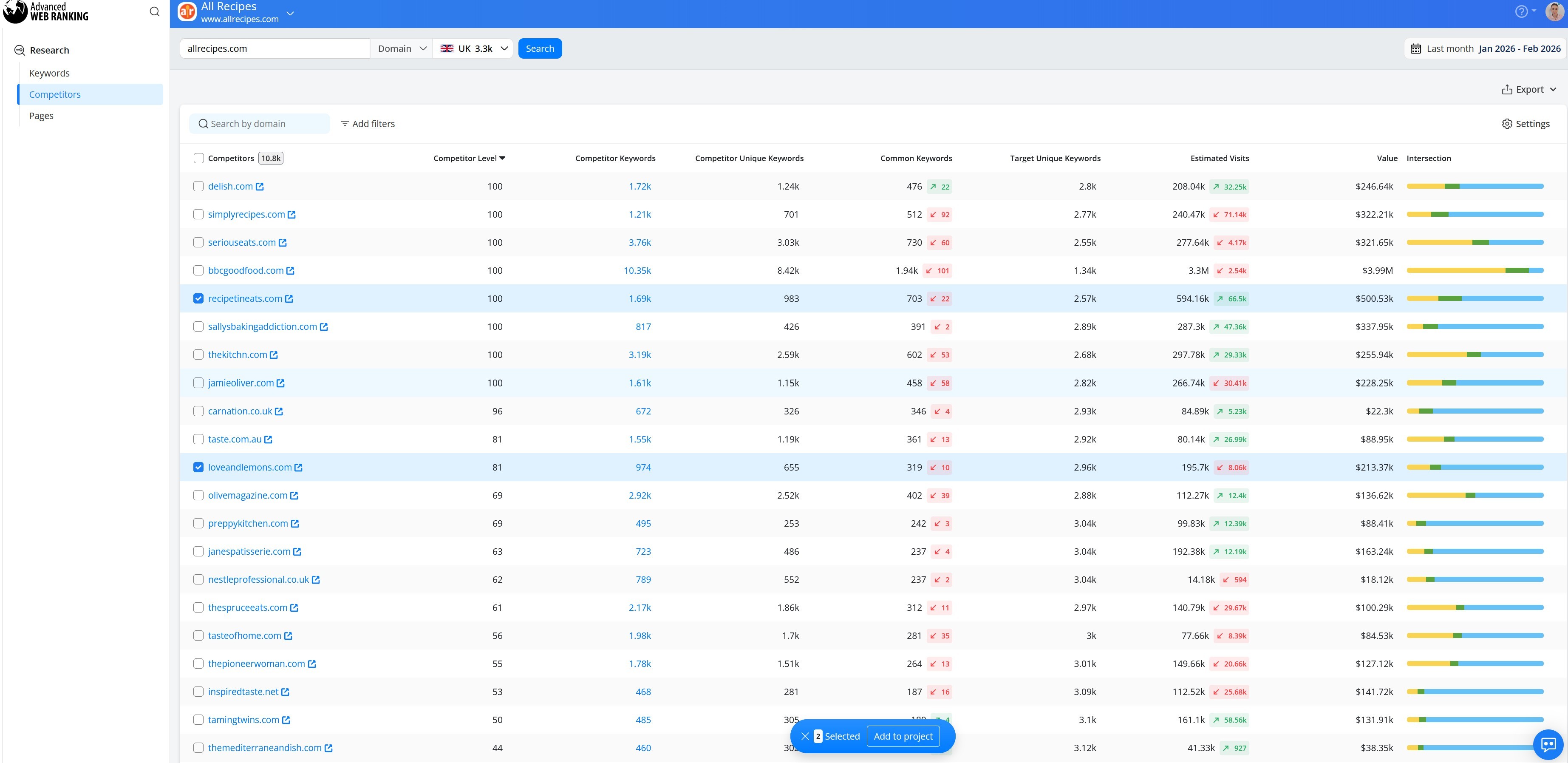The image size is (1568, 763).
Task: Select the Competitors sidebar item
Action: [91, 94]
